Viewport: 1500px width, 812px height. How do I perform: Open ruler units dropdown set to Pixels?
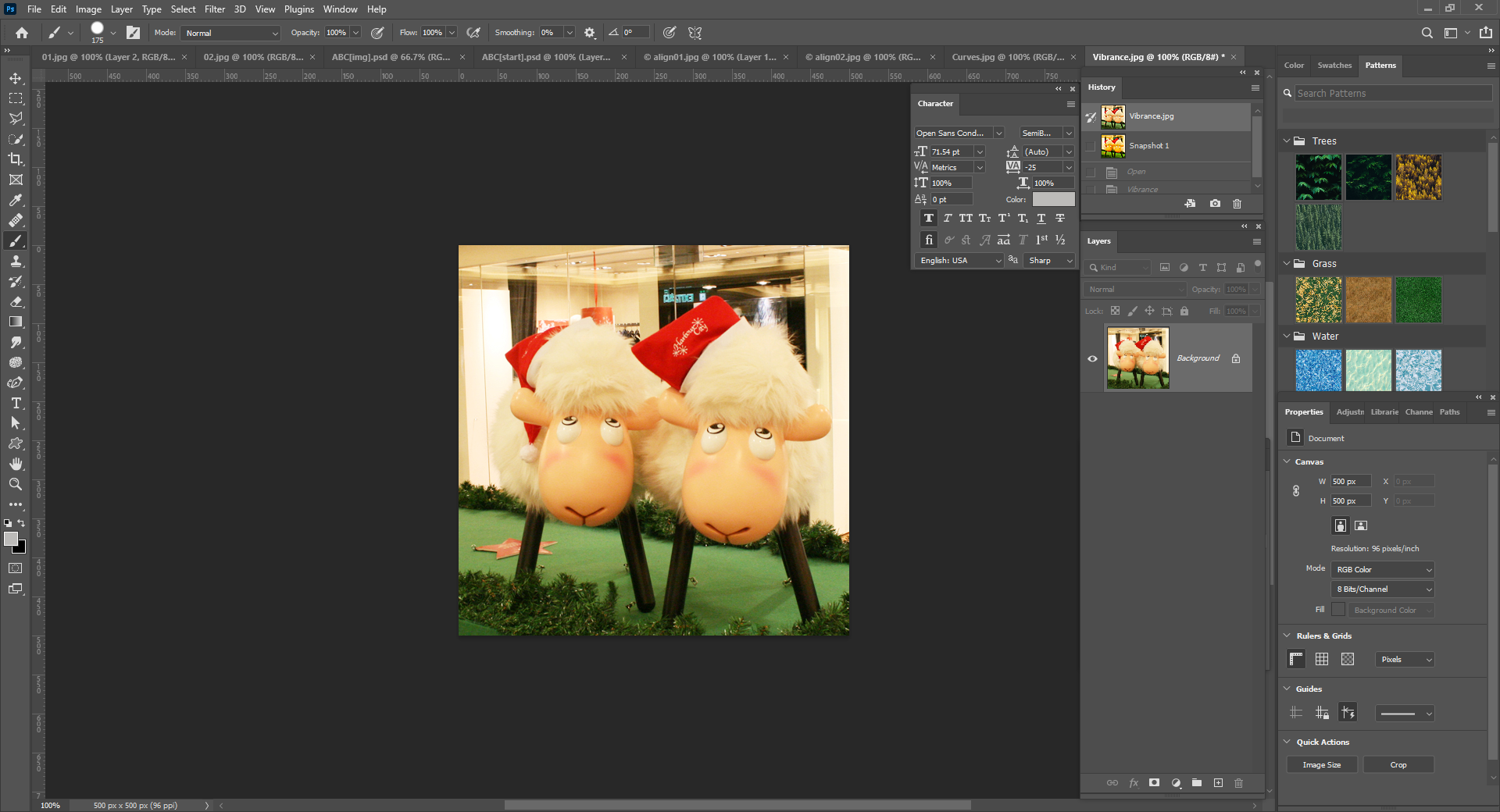pyautogui.click(x=1405, y=660)
